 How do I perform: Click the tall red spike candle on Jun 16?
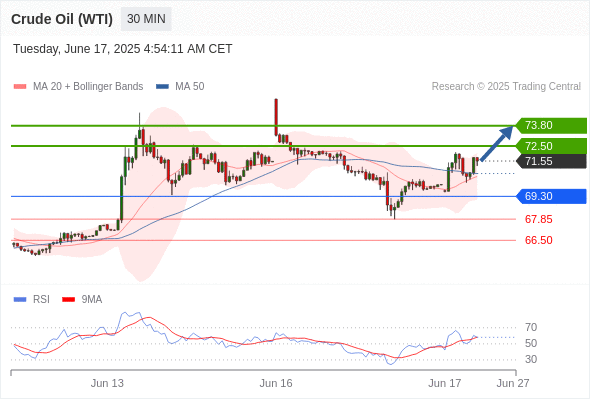pos(276,117)
